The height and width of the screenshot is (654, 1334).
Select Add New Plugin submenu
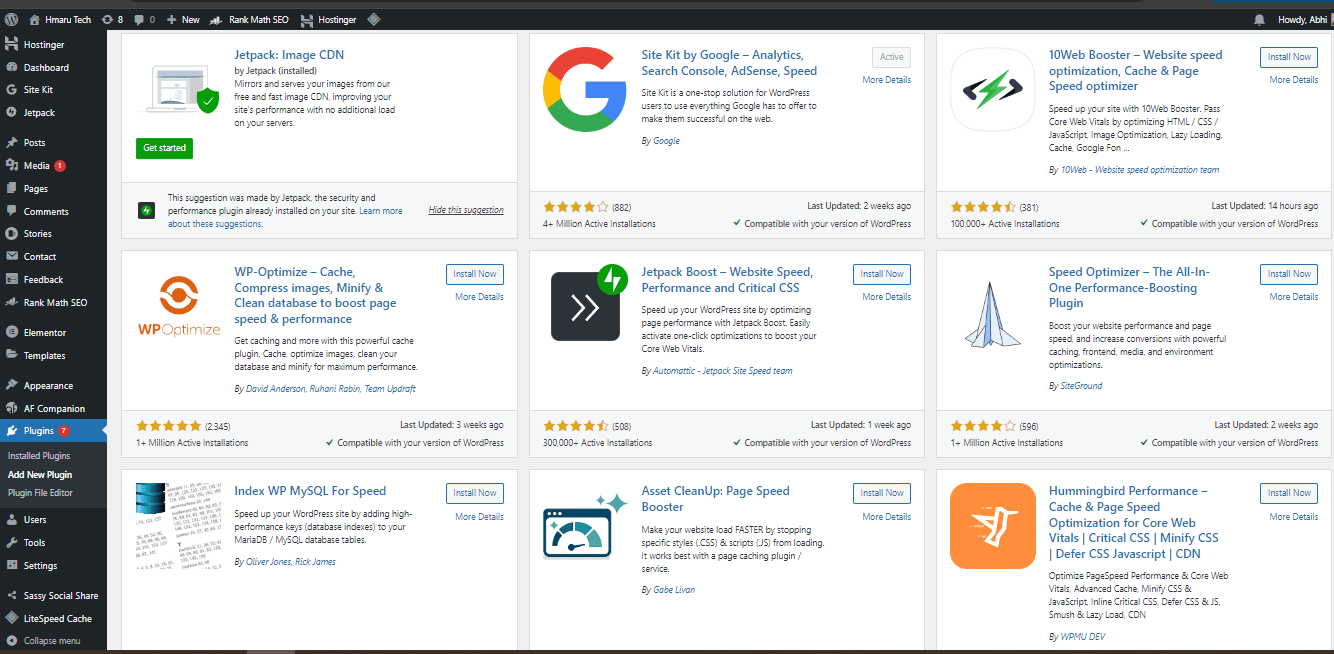pos(40,475)
